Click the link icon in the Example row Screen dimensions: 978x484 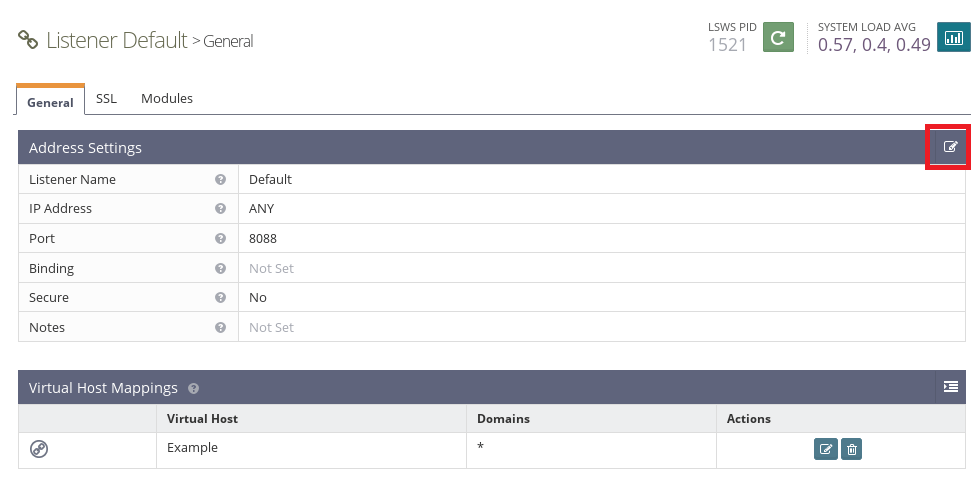point(39,449)
